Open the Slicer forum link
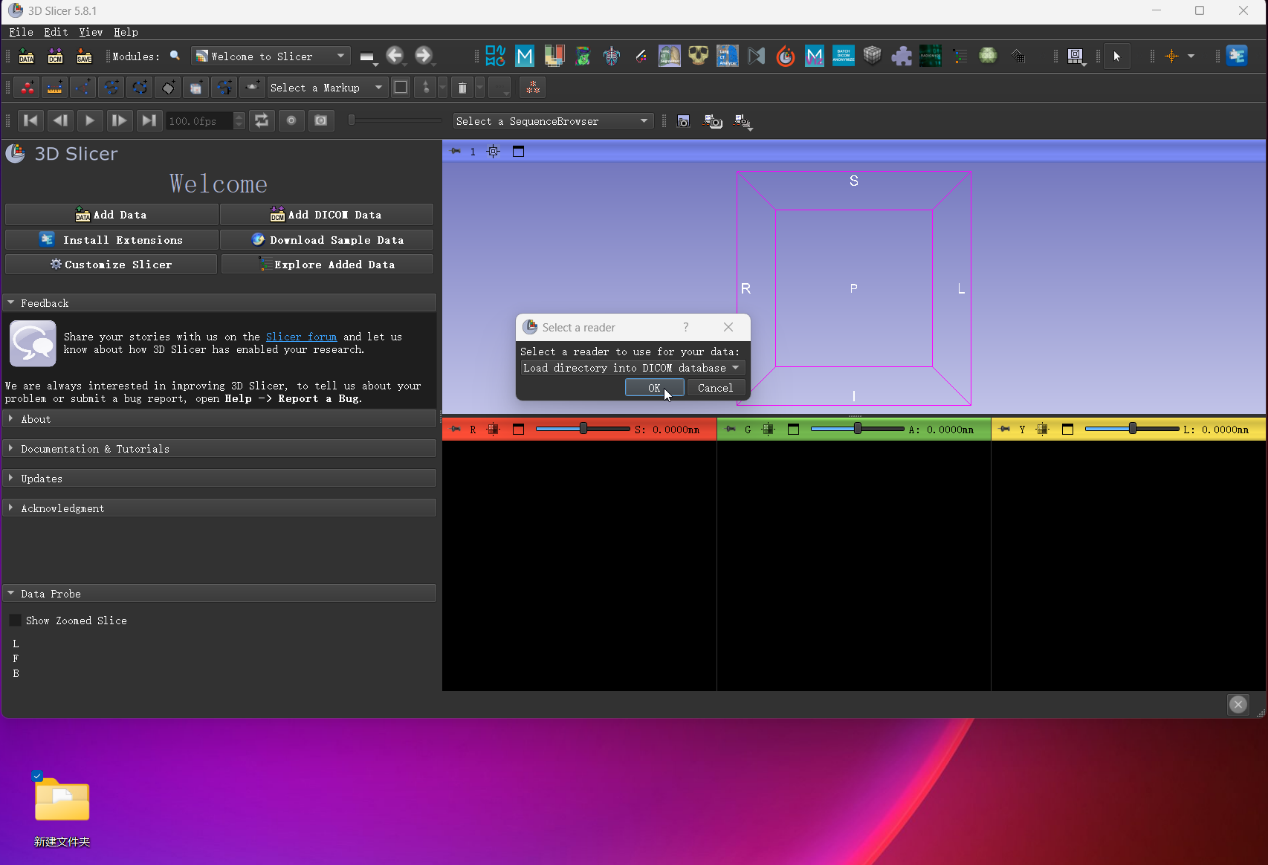 point(301,337)
